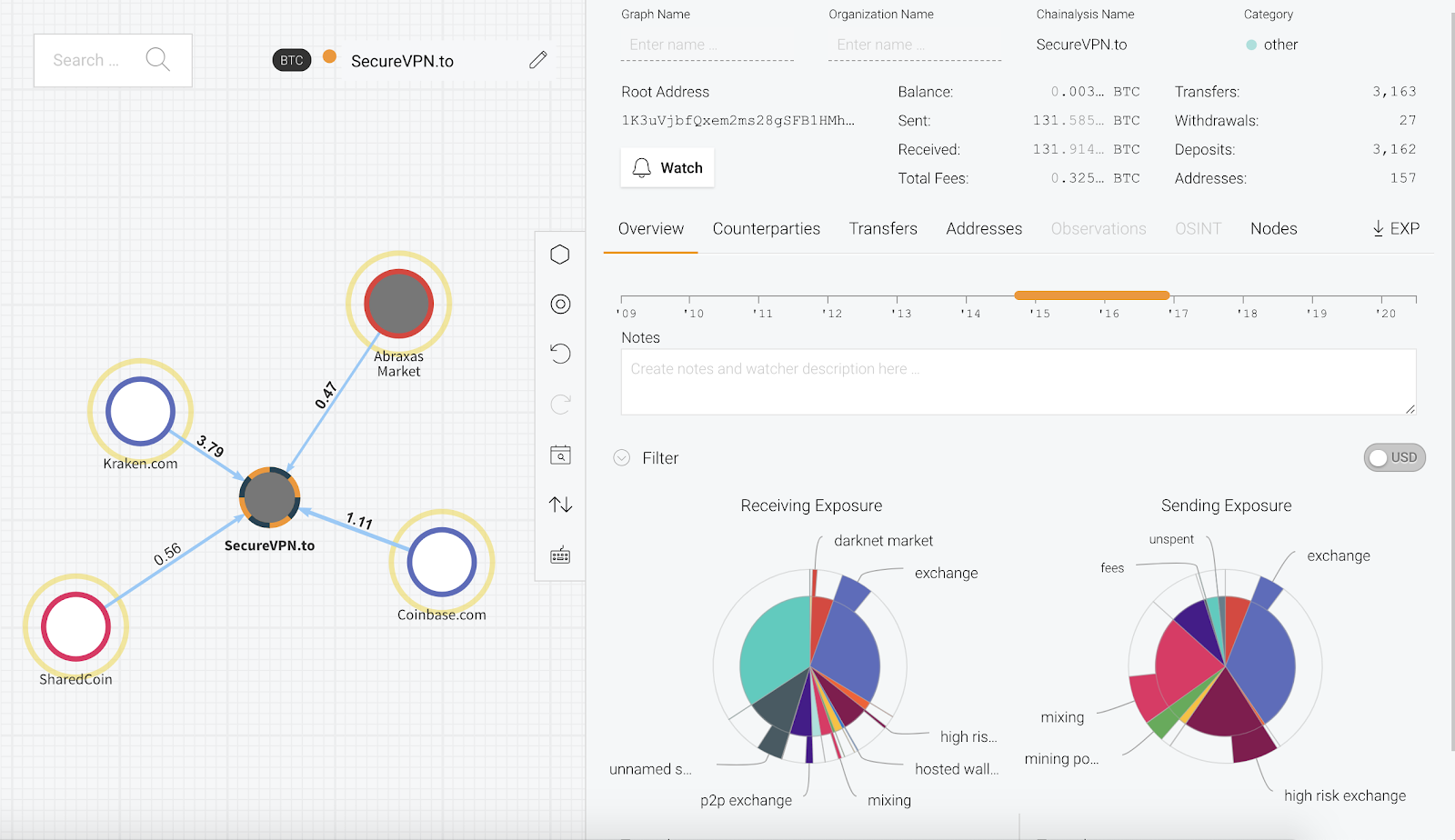Click the undo arrow in graph toolbar
This screenshot has height=840, width=1455.
pyautogui.click(x=560, y=354)
